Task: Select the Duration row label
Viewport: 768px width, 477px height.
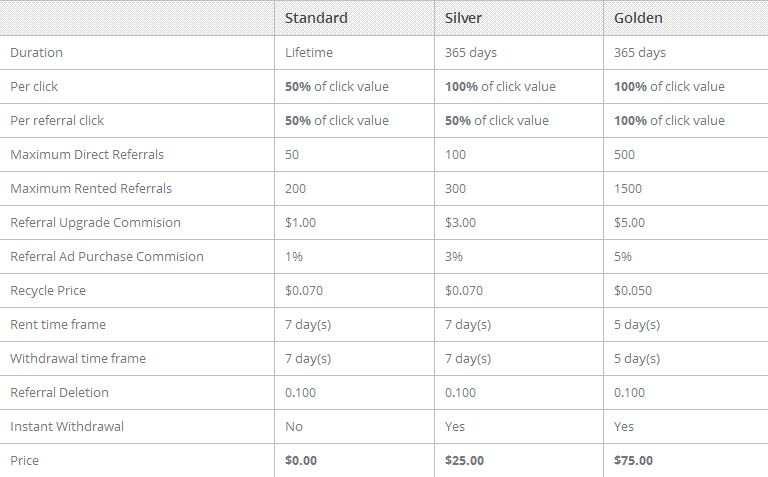Action: click(36, 52)
